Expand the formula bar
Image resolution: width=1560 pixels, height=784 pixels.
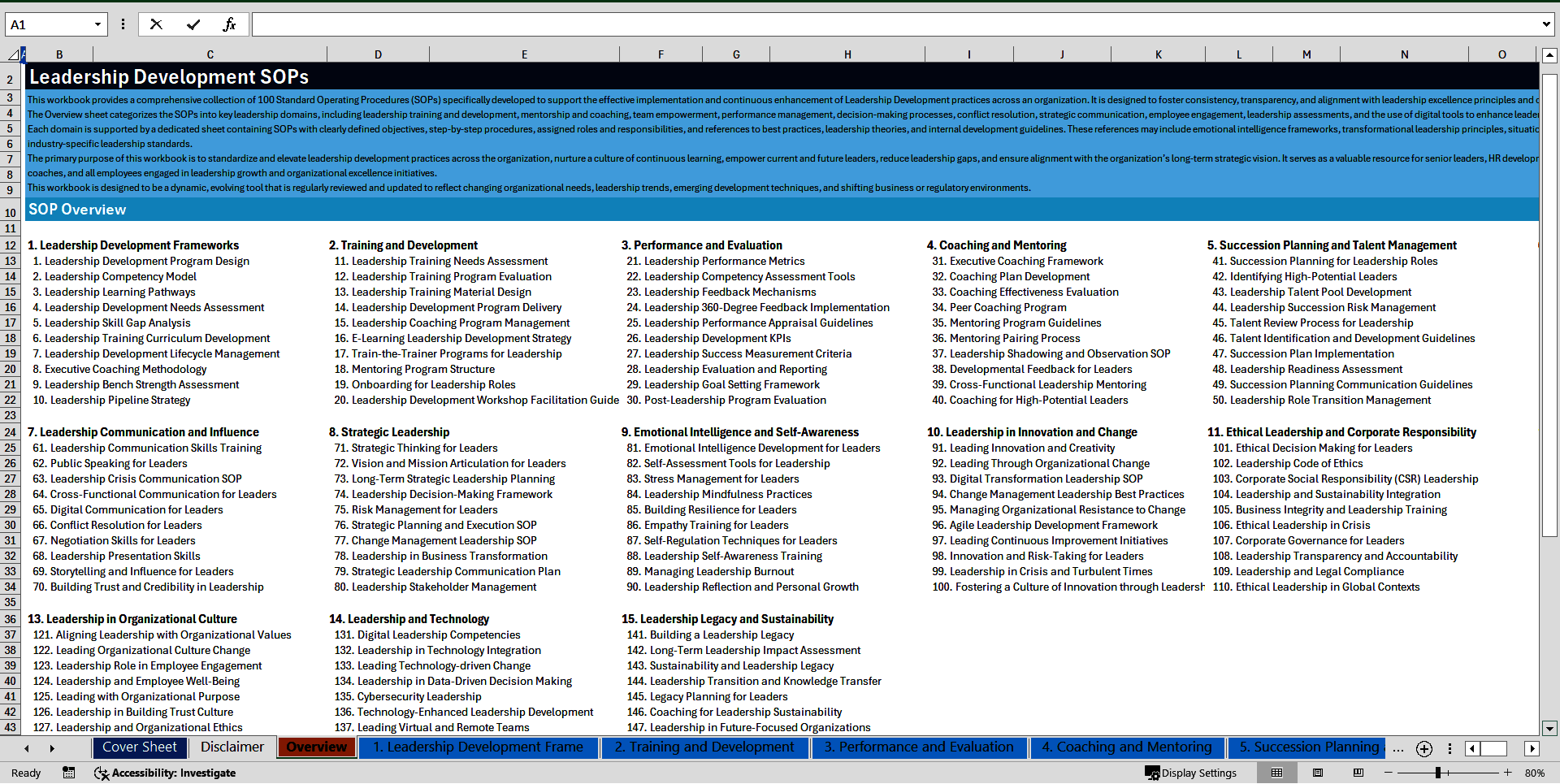pyautogui.click(x=1545, y=24)
